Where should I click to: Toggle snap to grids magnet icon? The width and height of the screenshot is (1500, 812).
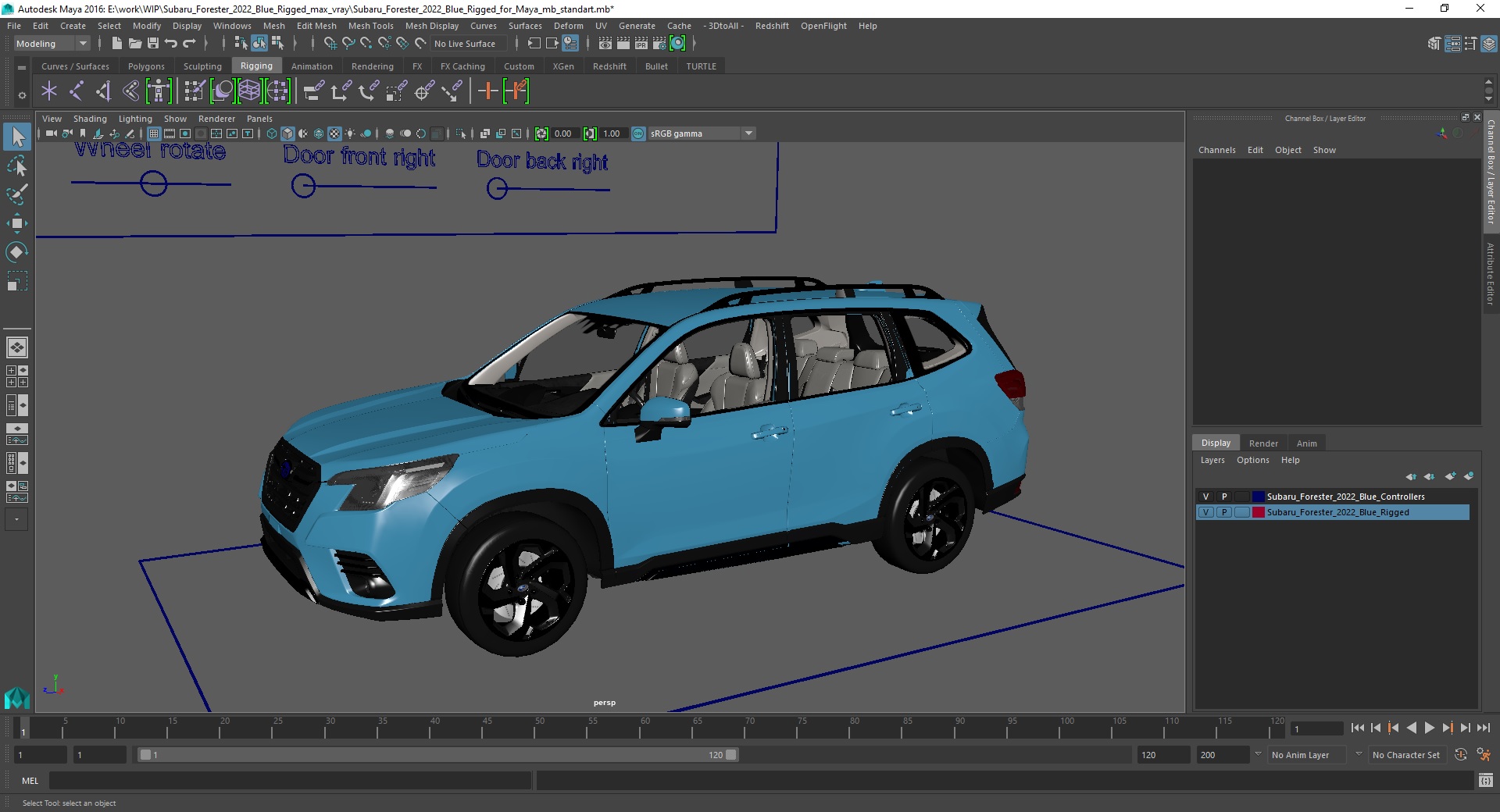tap(330, 44)
